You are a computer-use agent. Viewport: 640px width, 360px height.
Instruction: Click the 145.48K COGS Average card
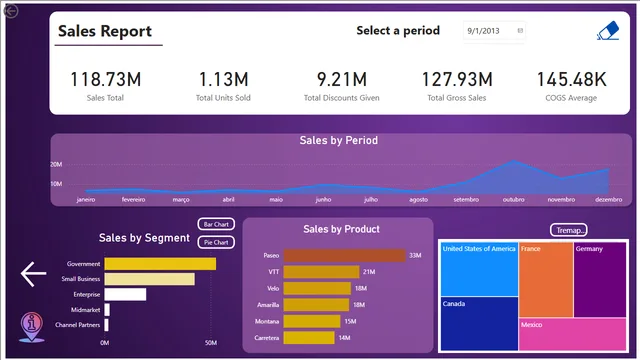pyautogui.click(x=571, y=85)
